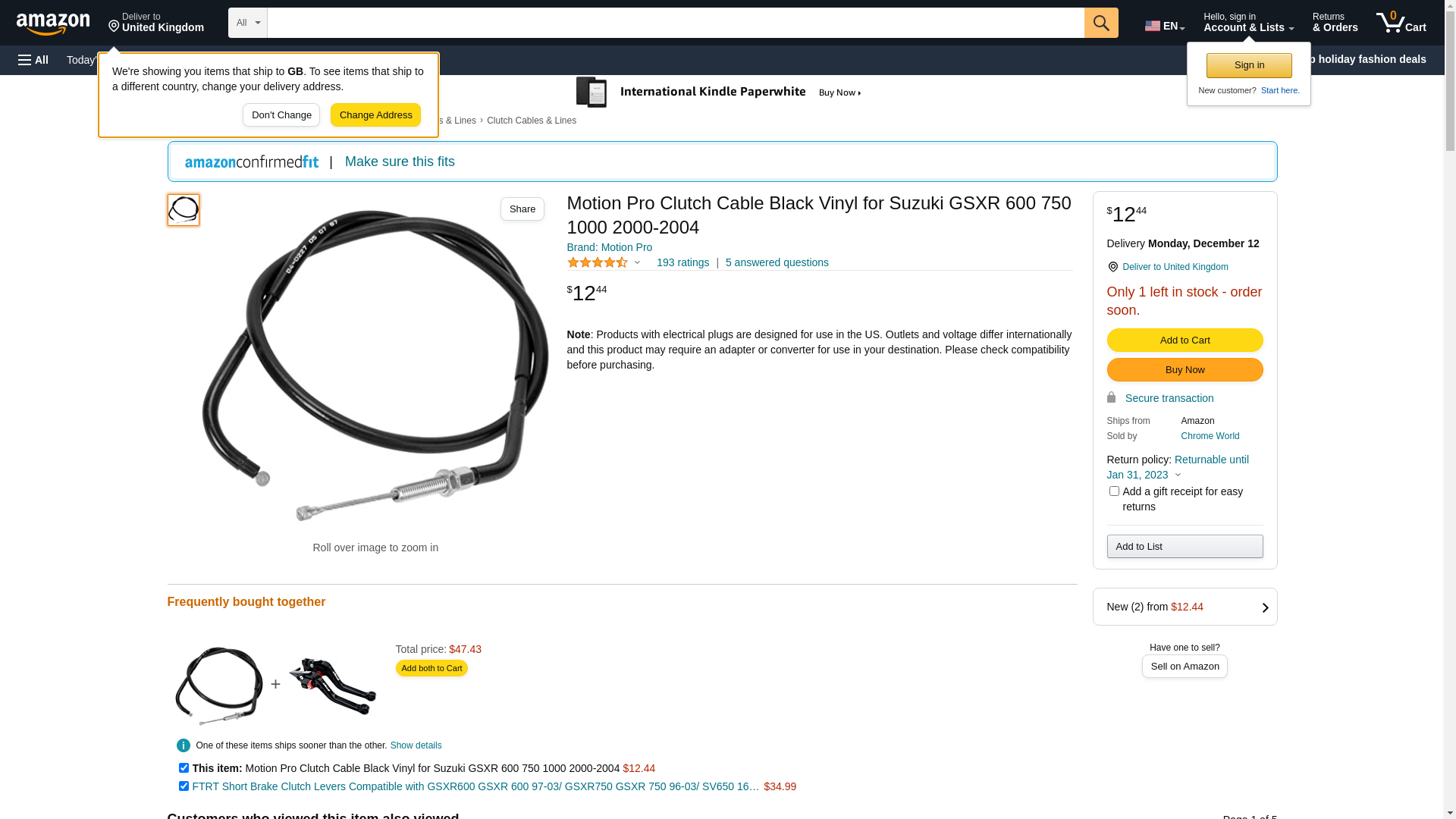Open the All hamburger menu
Image resolution: width=1456 pixels, height=819 pixels.
point(33,60)
